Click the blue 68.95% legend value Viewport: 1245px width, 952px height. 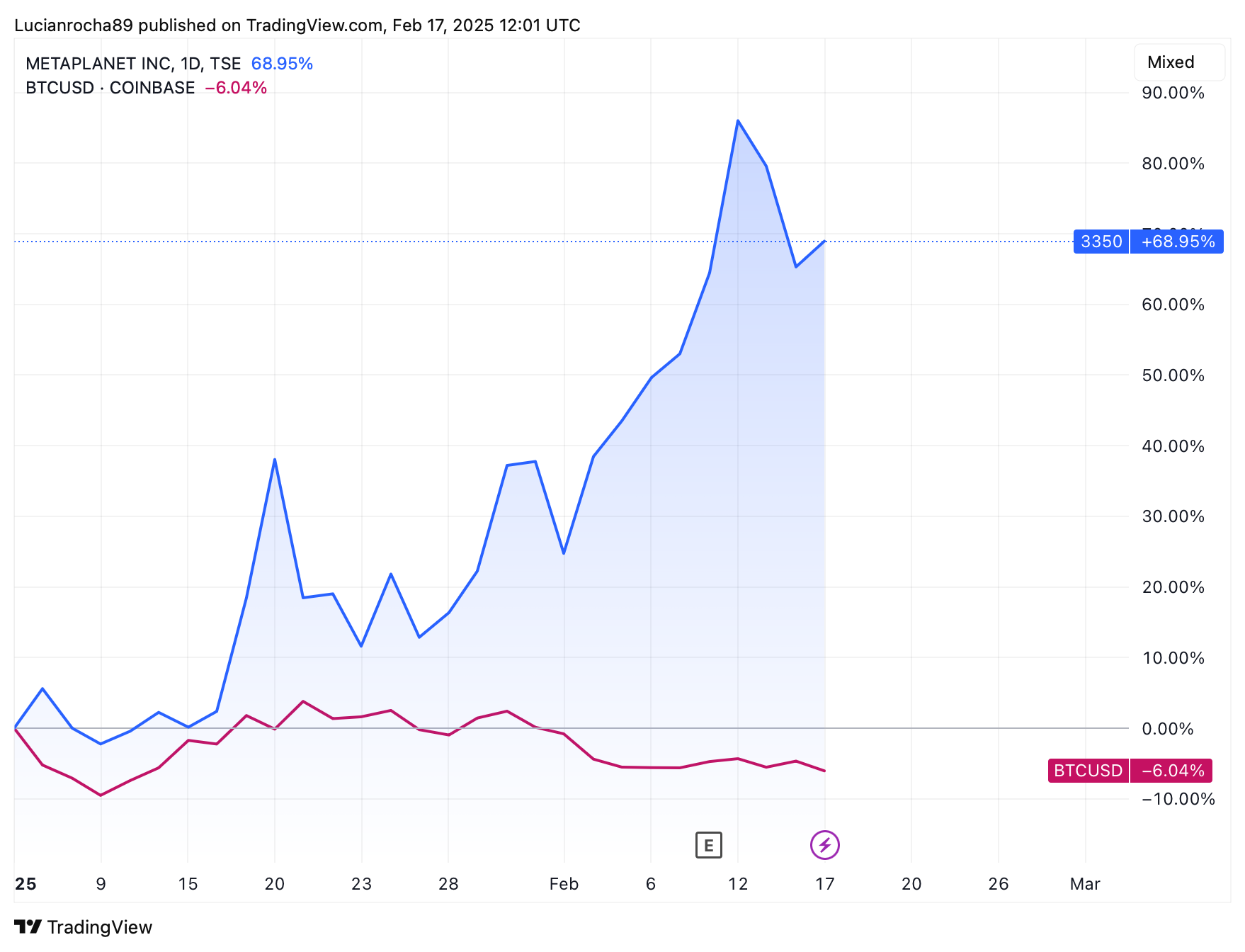pyautogui.click(x=282, y=64)
